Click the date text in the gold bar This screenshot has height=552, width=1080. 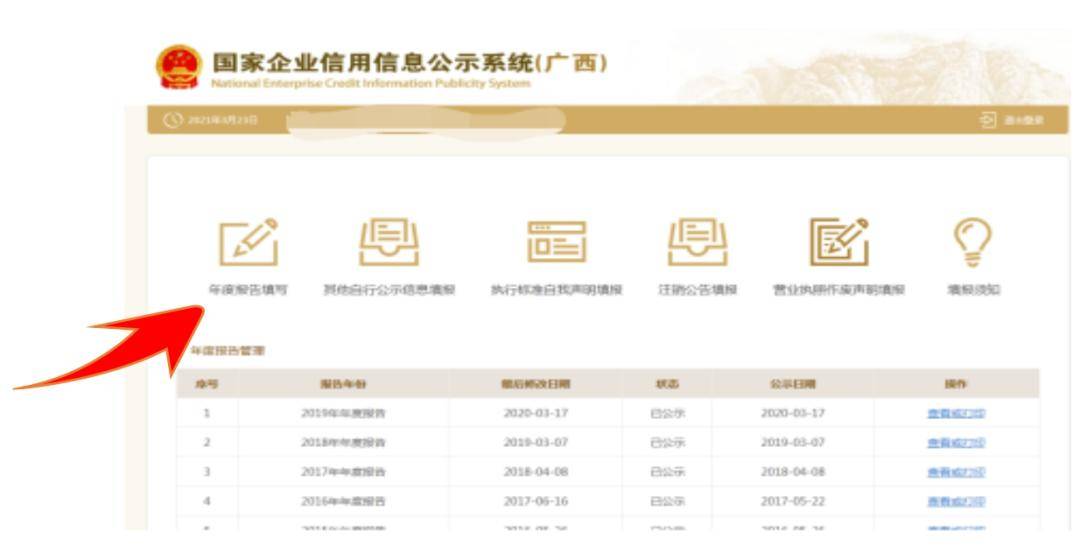pyautogui.click(x=222, y=120)
